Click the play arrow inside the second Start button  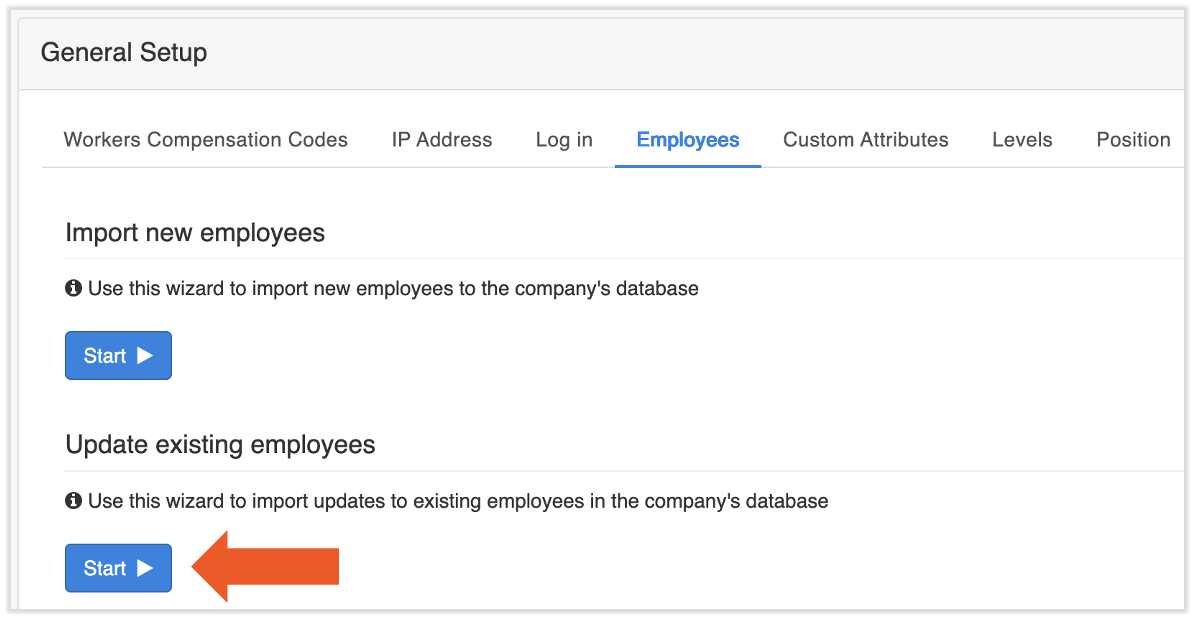point(144,568)
